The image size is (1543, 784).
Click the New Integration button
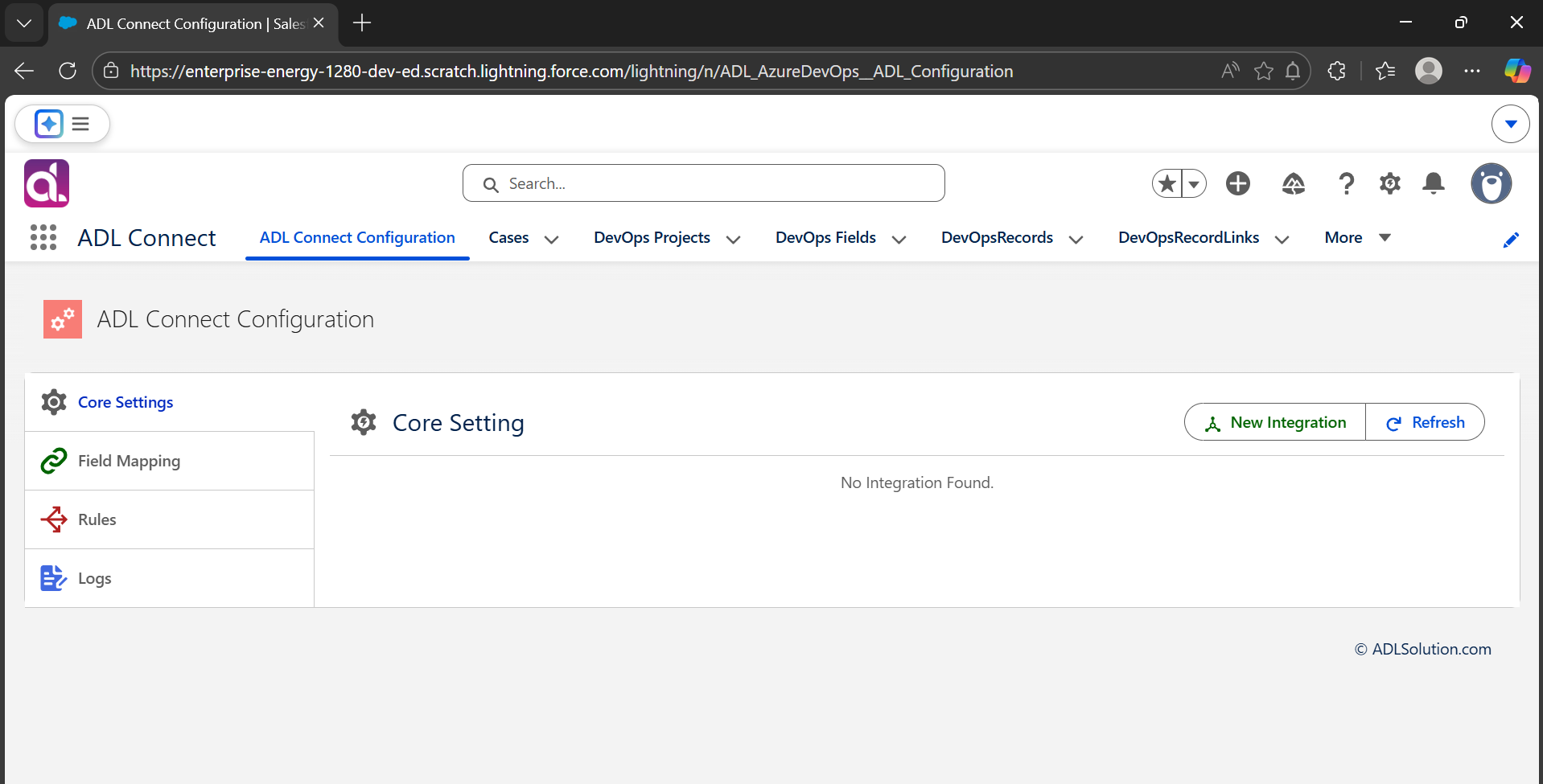pos(1275,422)
